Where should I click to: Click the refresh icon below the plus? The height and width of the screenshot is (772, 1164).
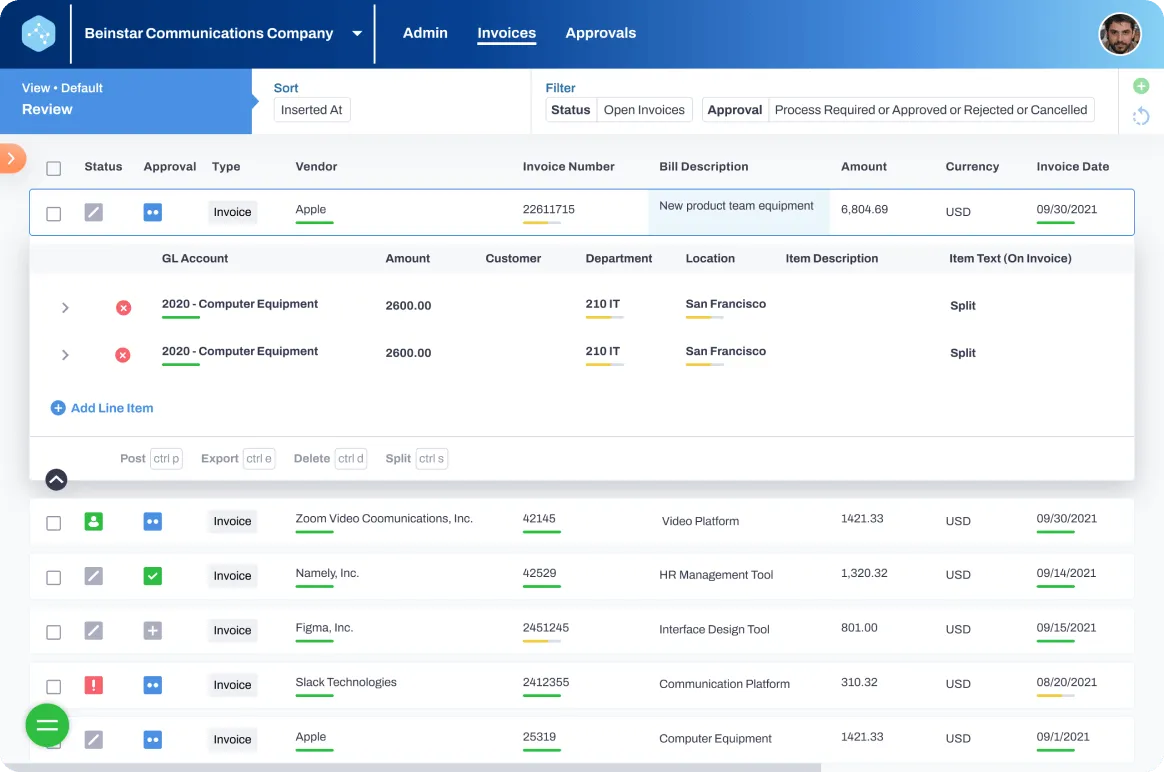tap(1140, 117)
